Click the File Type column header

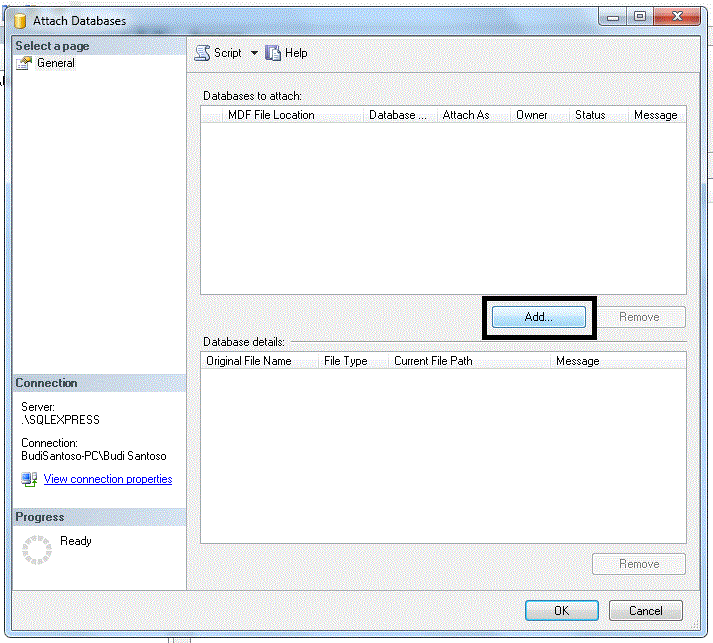(346, 361)
